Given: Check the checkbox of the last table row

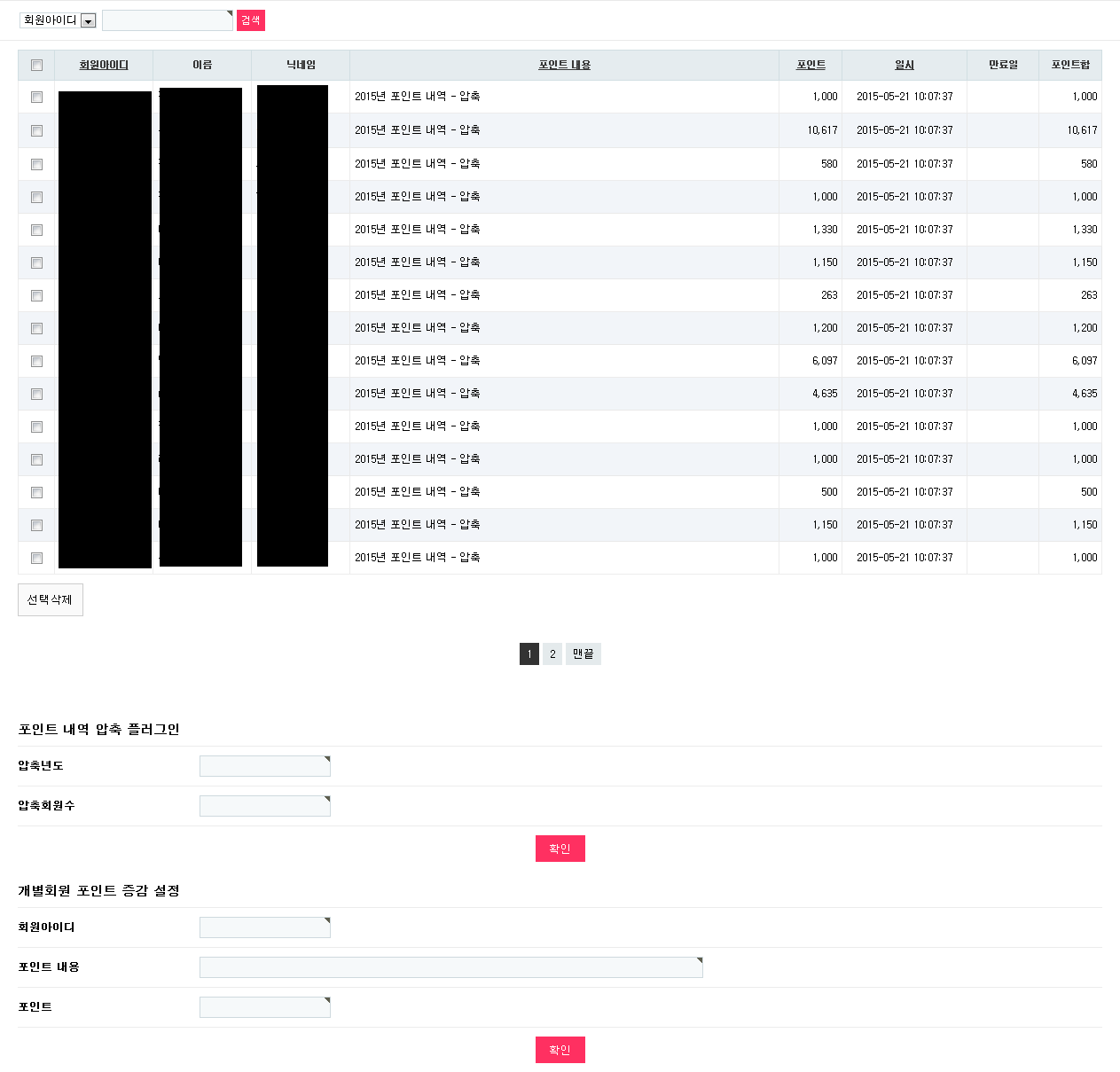Looking at the screenshot, I should (36, 558).
